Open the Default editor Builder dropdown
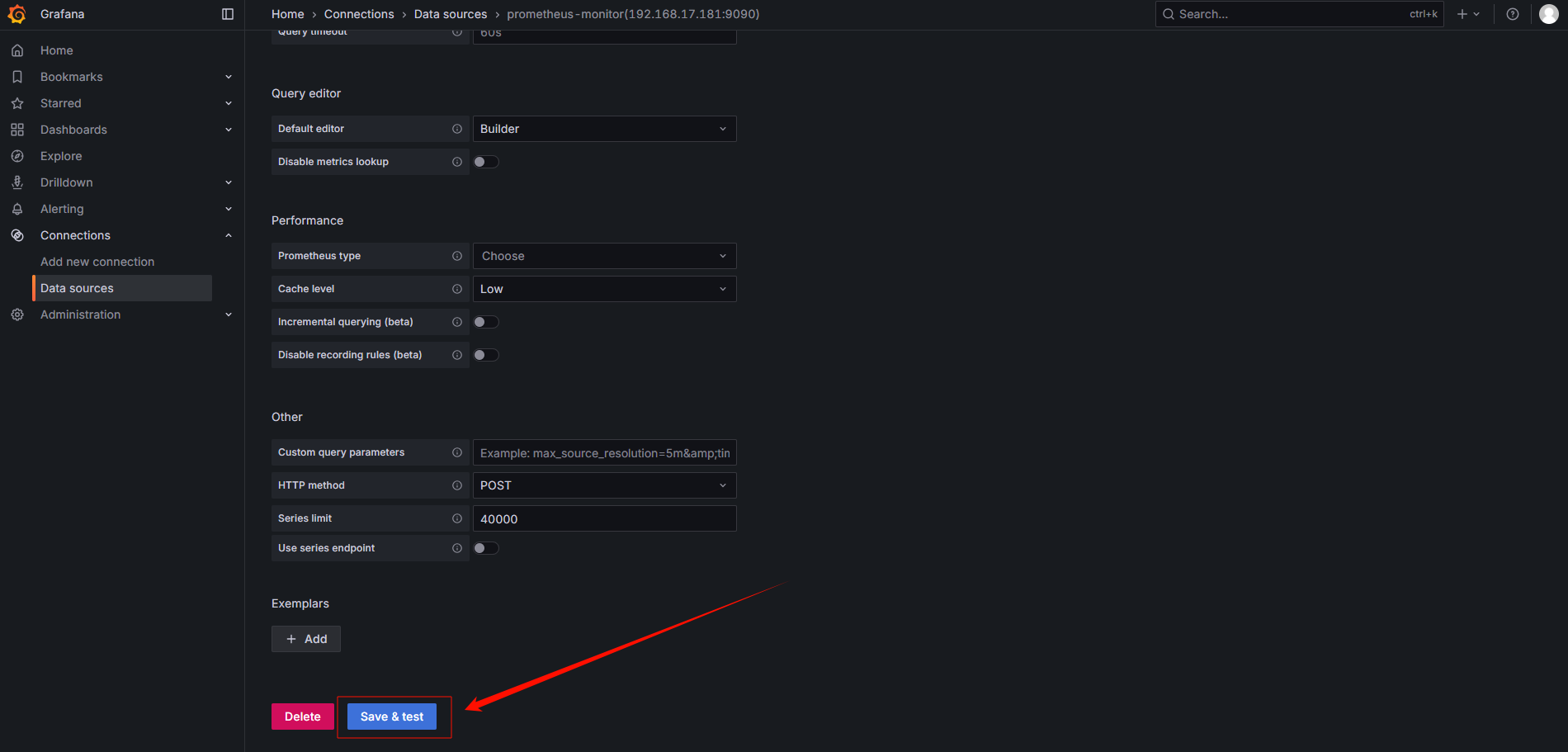The height and width of the screenshot is (752, 1568). 604,129
